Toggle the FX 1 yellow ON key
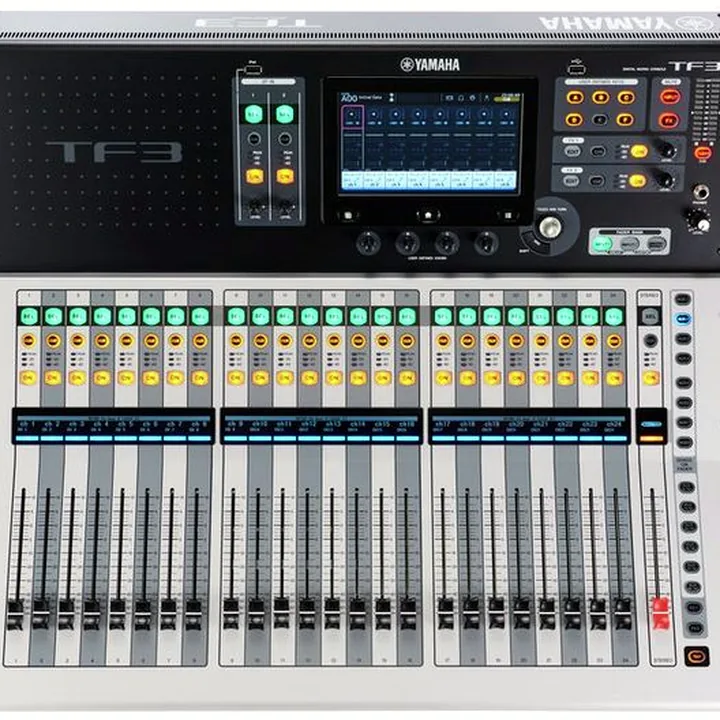Viewport: 720px width, 720px height. tap(639, 151)
